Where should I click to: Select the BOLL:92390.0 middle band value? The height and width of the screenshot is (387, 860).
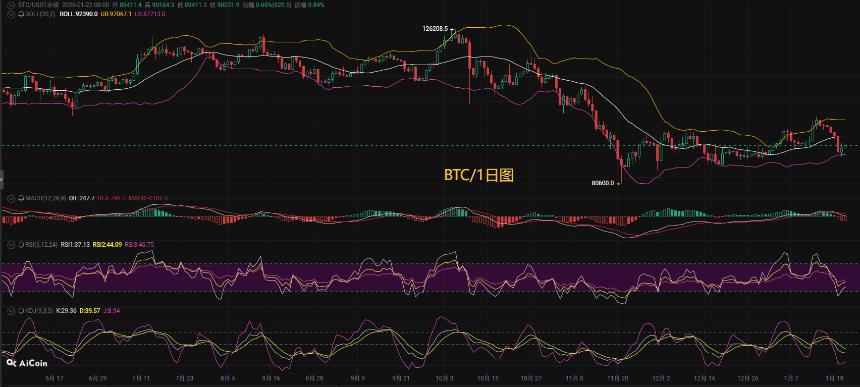[x=79, y=14]
